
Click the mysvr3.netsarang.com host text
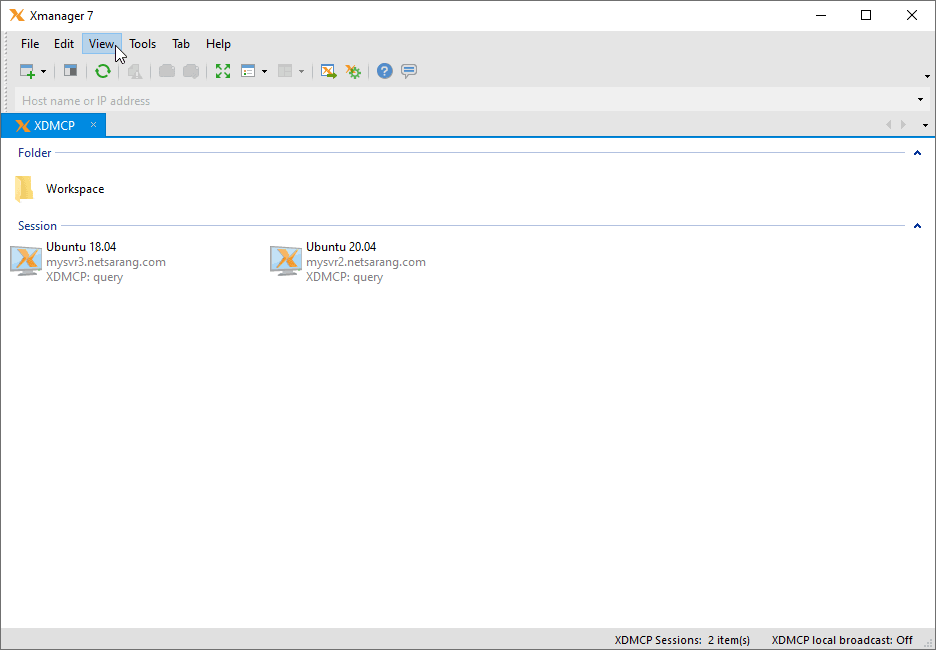(x=106, y=262)
